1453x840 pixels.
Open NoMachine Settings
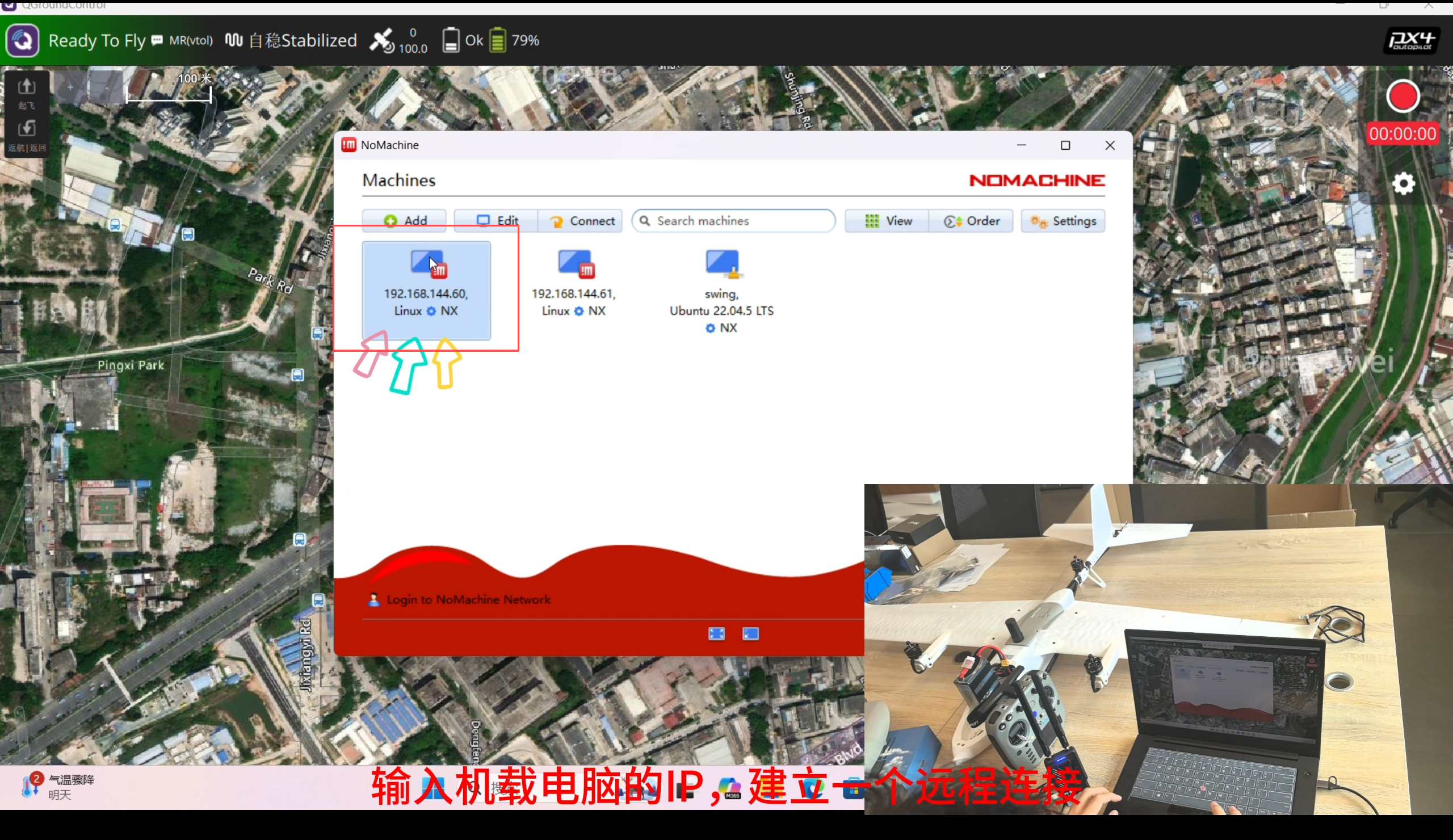click(1063, 221)
